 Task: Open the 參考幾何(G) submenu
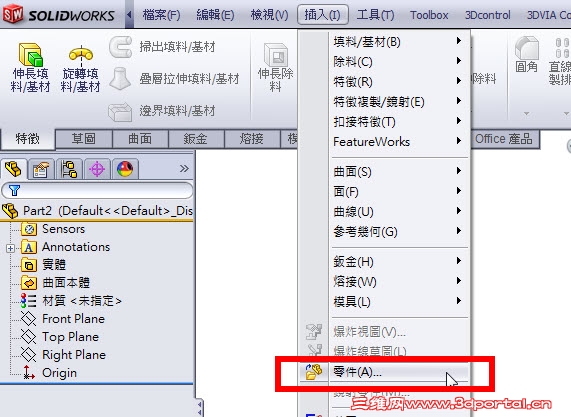[x=399, y=232]
